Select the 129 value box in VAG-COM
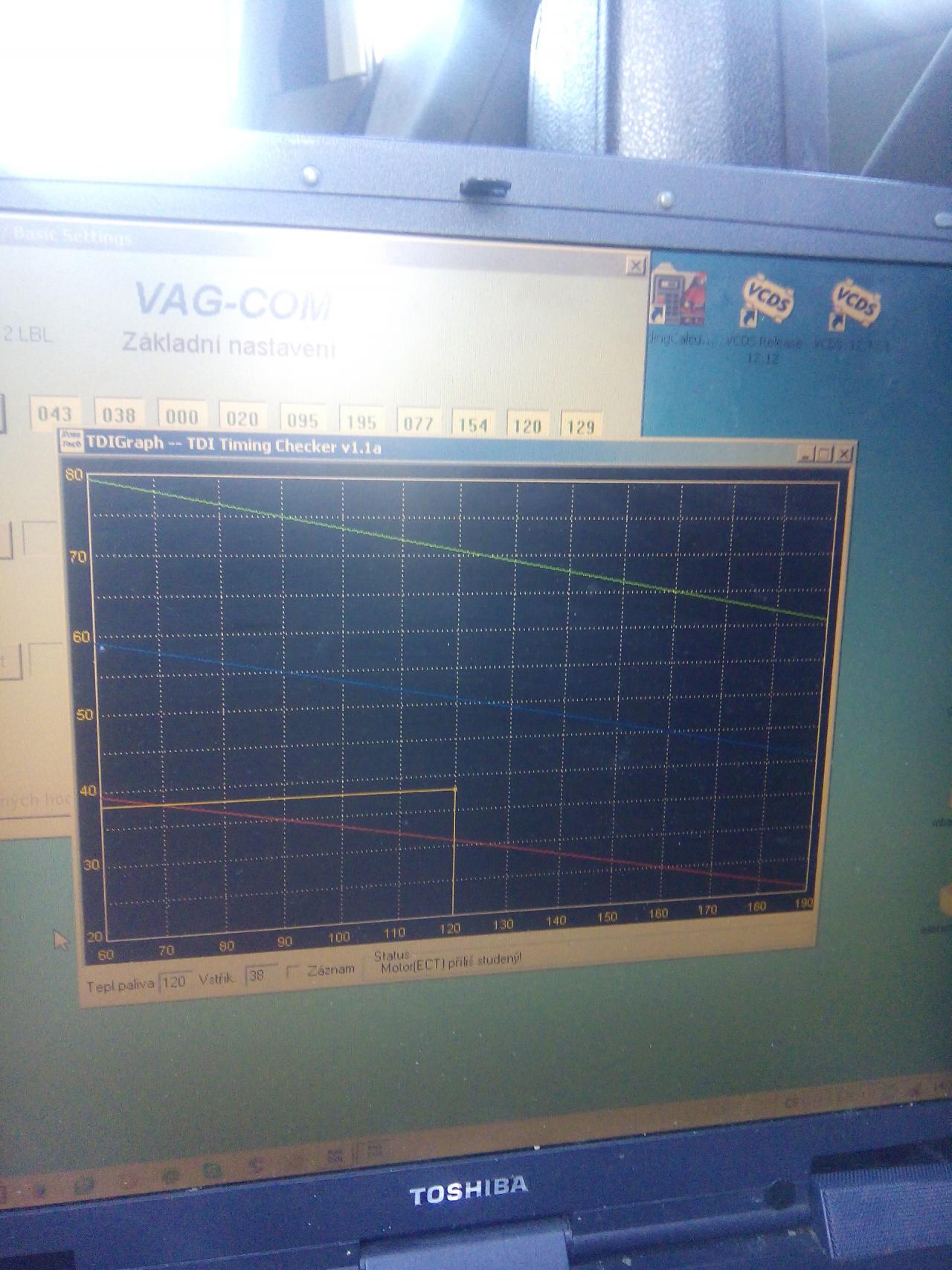Screen dimensions: 952x1270 tap(580, 426)
